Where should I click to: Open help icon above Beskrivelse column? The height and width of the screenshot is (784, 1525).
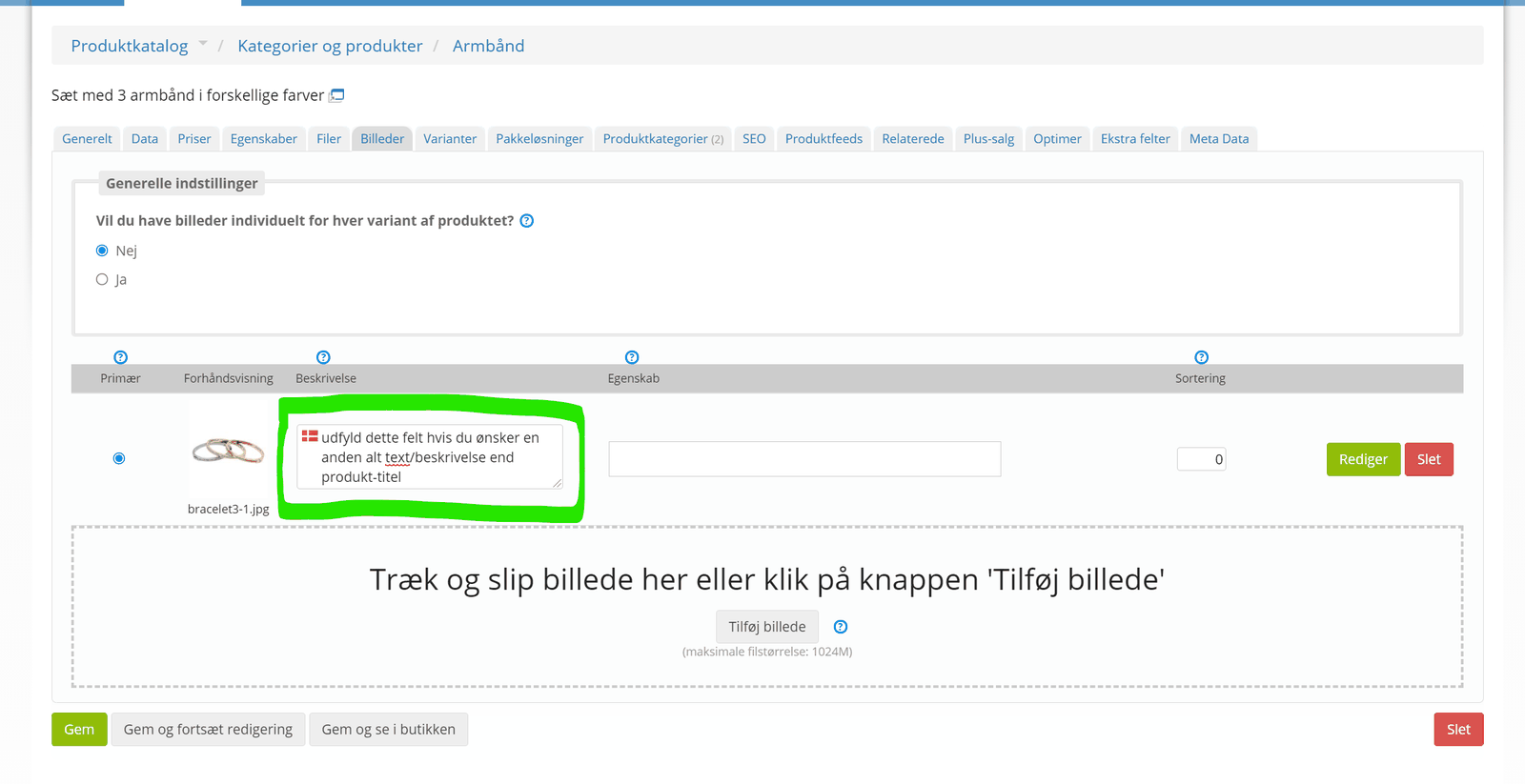323,357
